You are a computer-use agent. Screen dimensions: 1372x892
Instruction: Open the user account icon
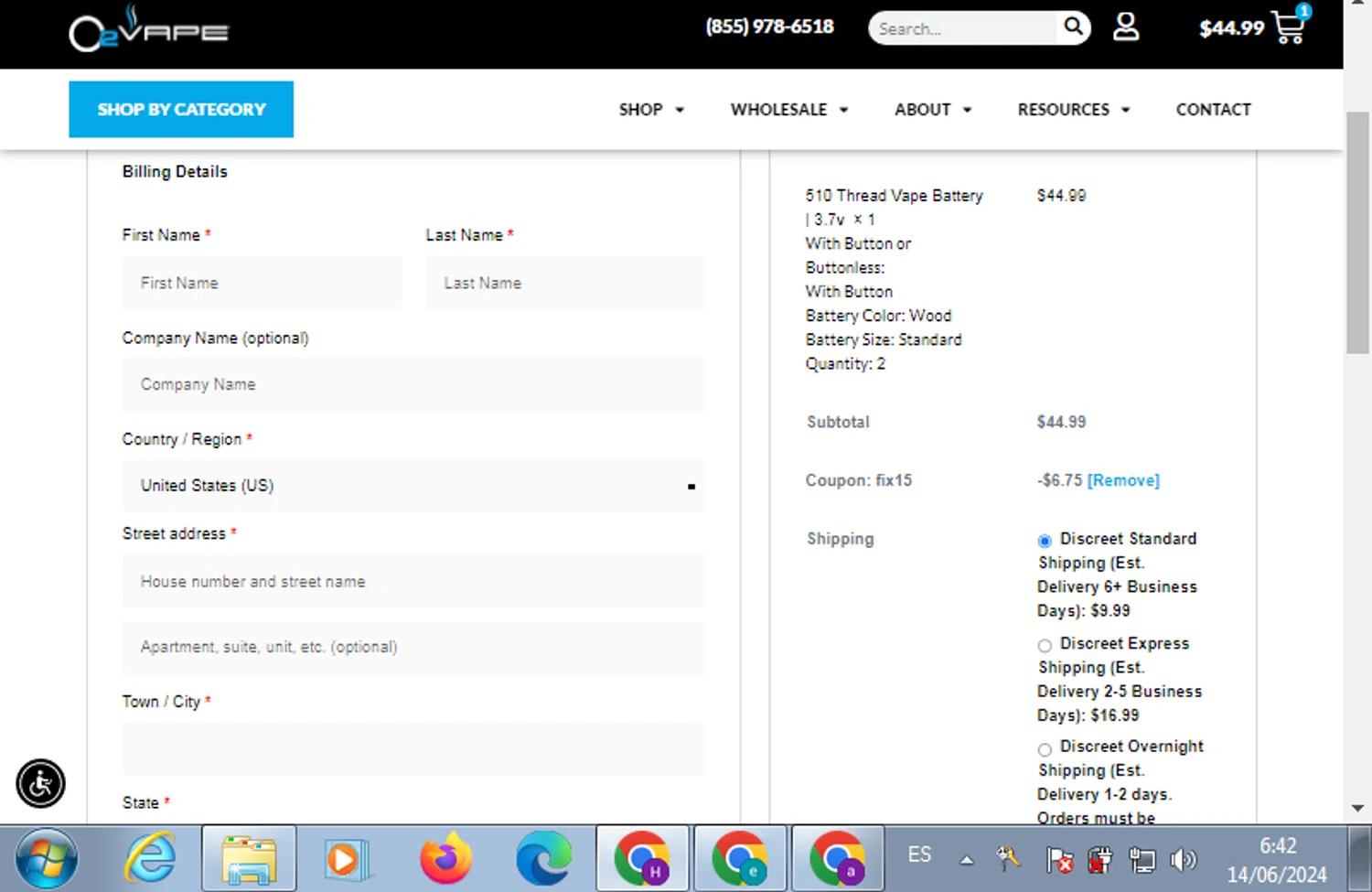coord(1125,27)
